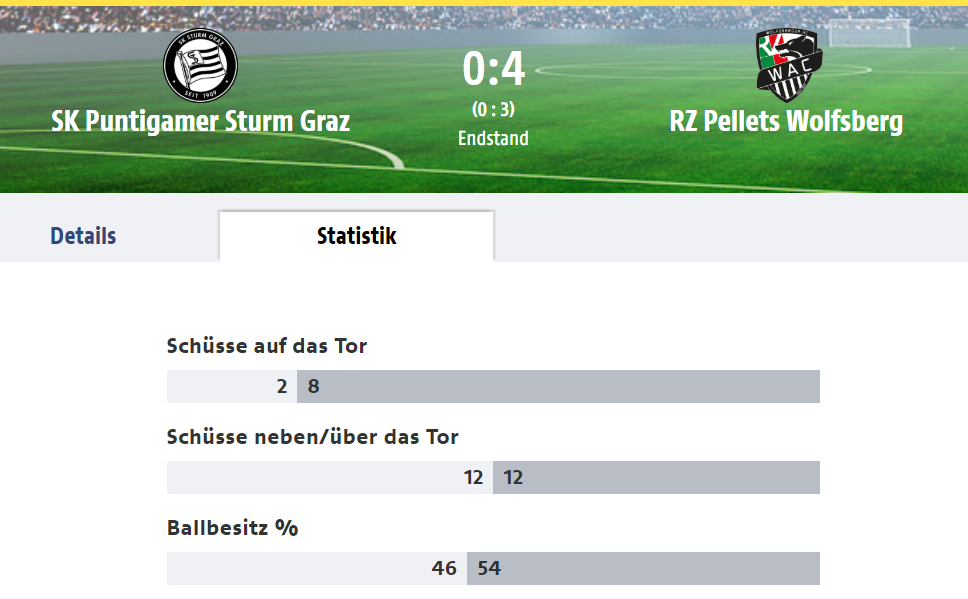Screen dimensions: 968x599
Task: Click the left shots-off-target bar showing 12
Action: click(x=330, y=477)
